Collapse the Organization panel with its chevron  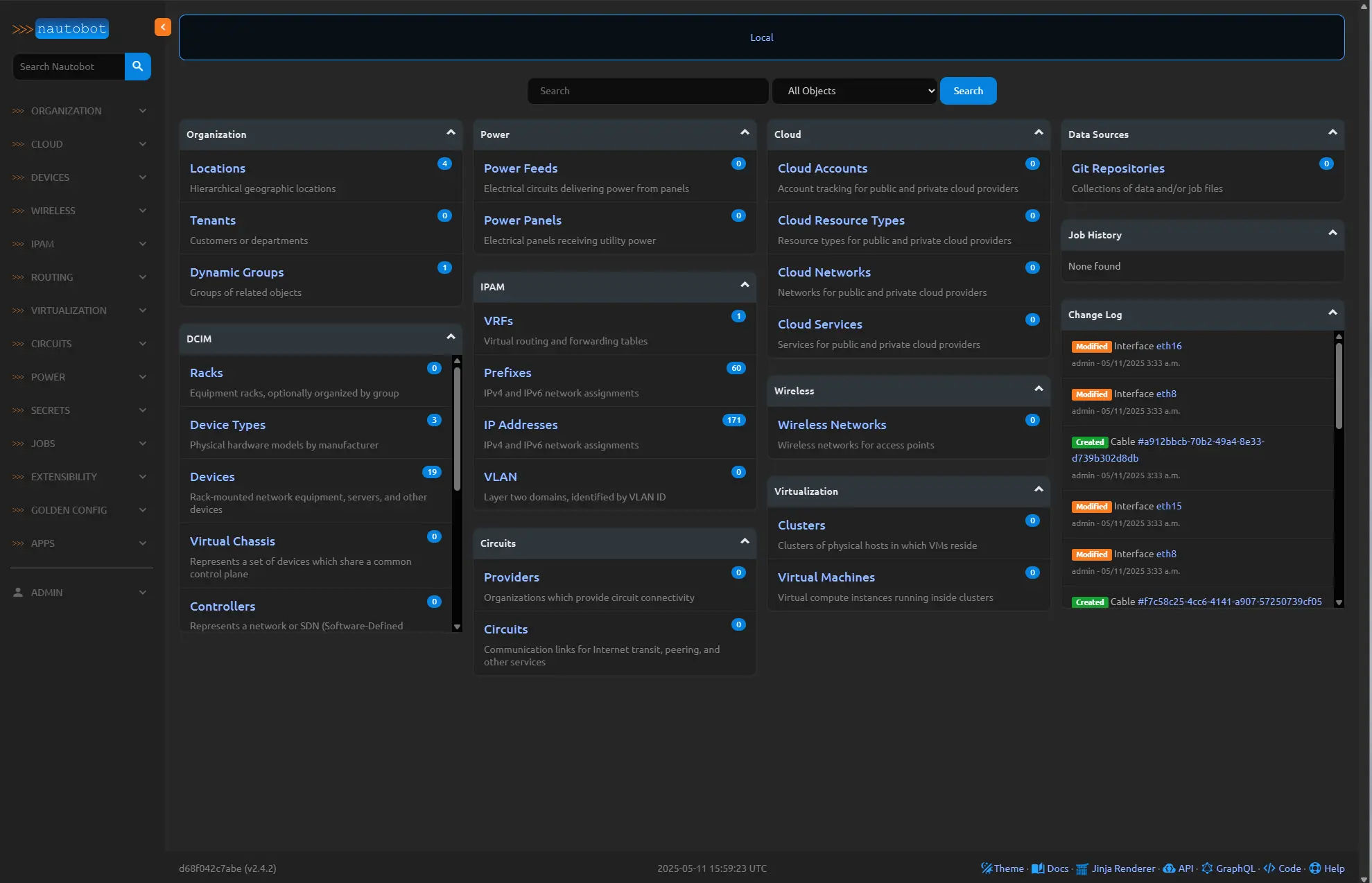[451, 132]
